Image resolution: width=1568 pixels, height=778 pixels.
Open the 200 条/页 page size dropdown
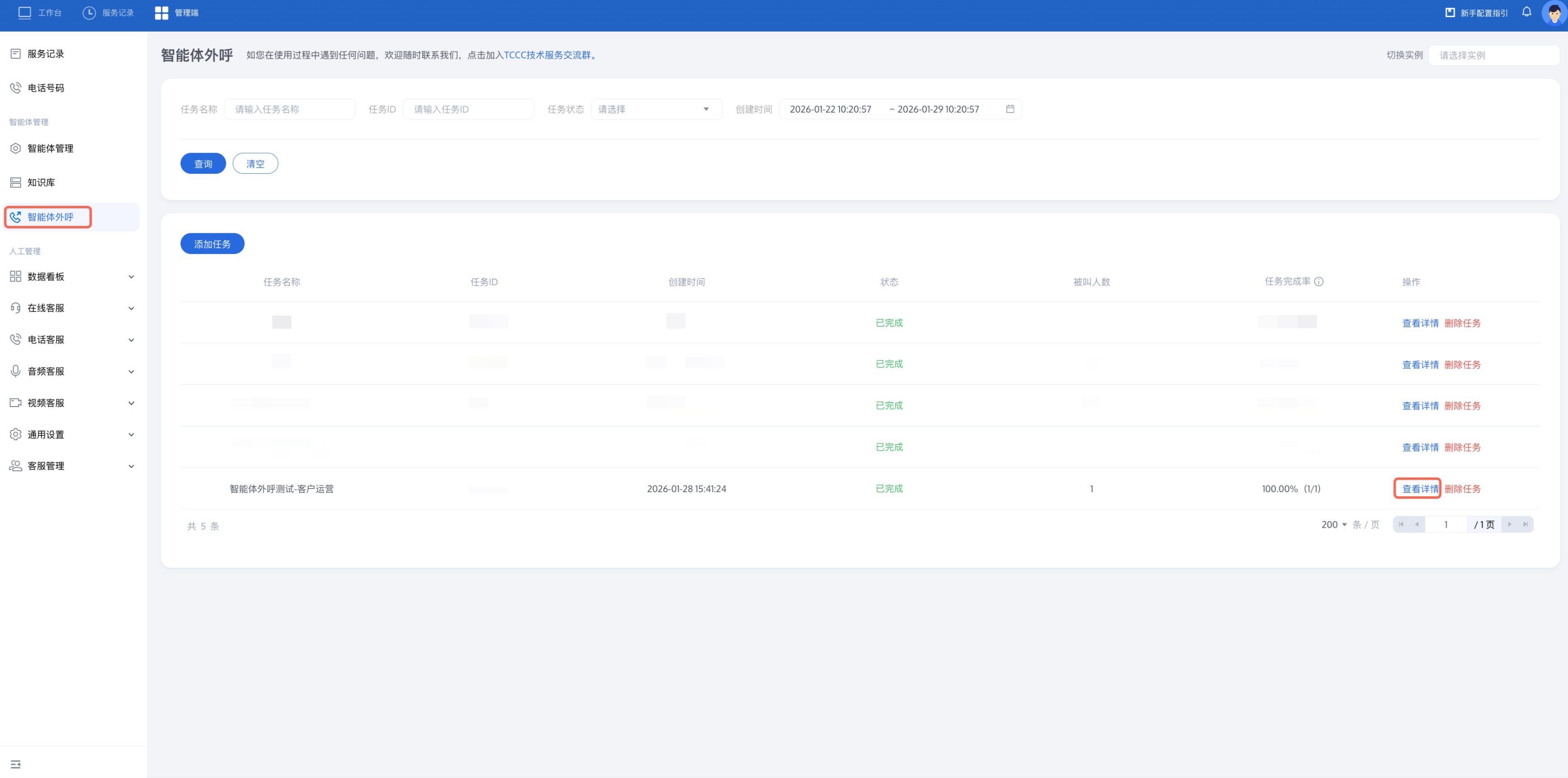(x=1334, y=524)
